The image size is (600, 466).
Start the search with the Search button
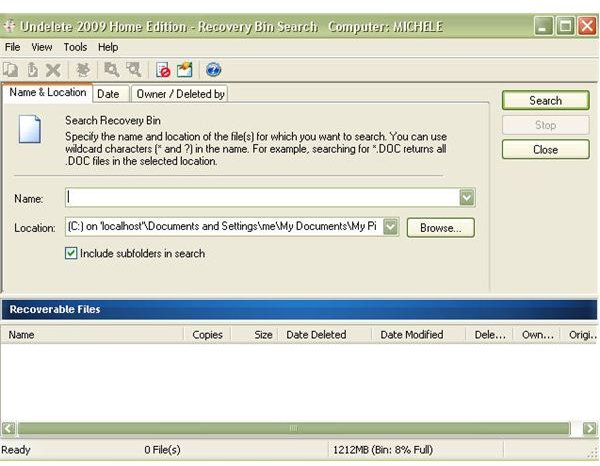(x=545, y=100)
